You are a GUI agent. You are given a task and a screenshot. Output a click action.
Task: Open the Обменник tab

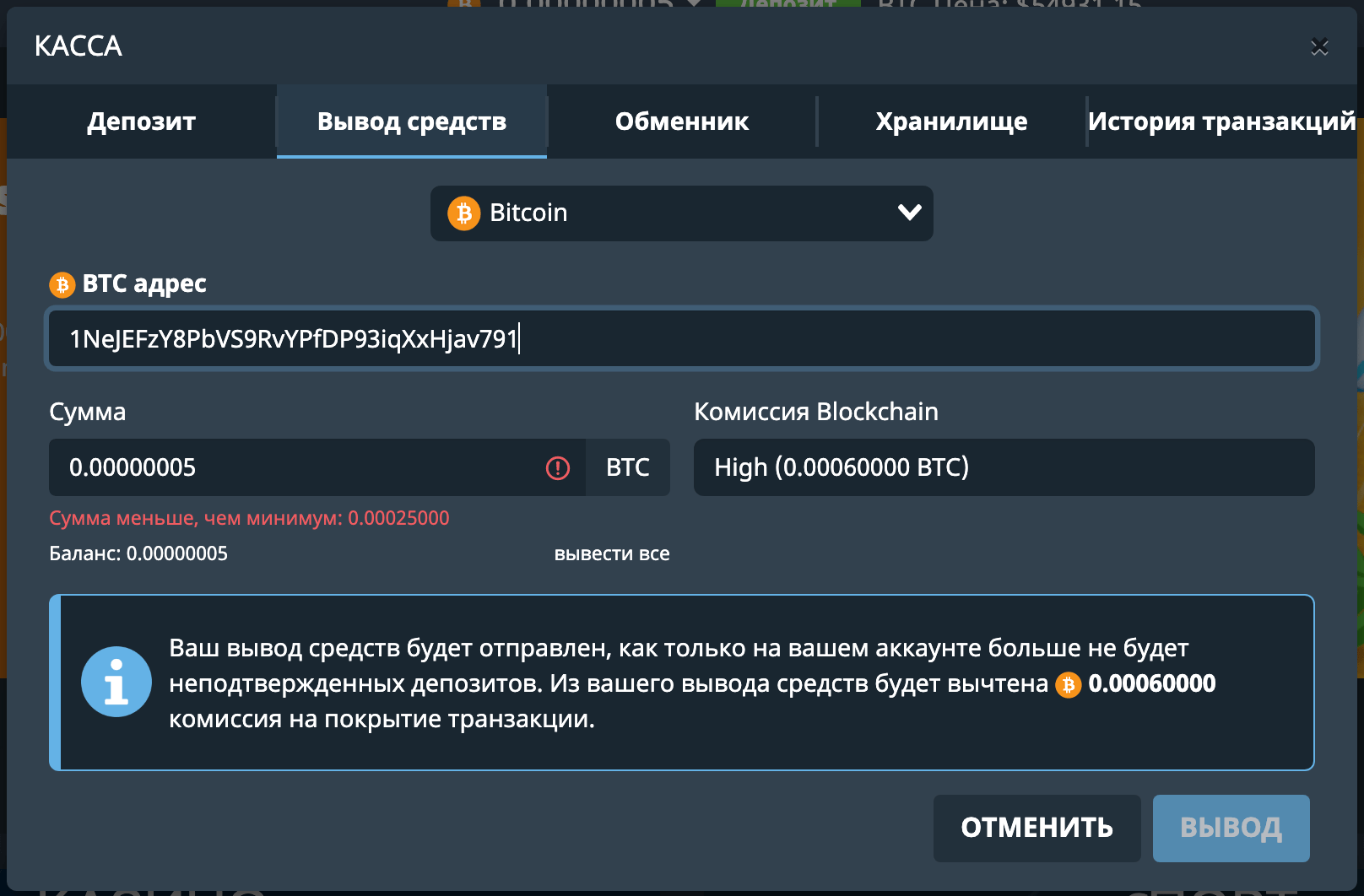(682, 121)
